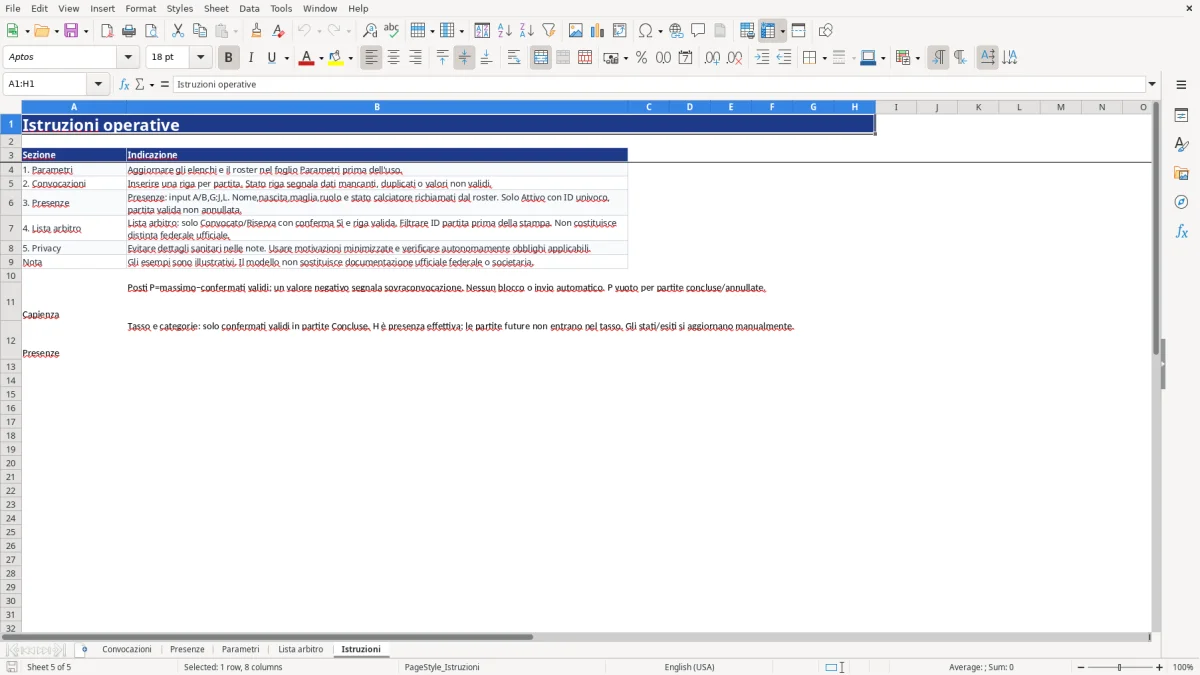Open the sidebar Properties panel
This screenshot has height=675, width=1200.
1182,116
